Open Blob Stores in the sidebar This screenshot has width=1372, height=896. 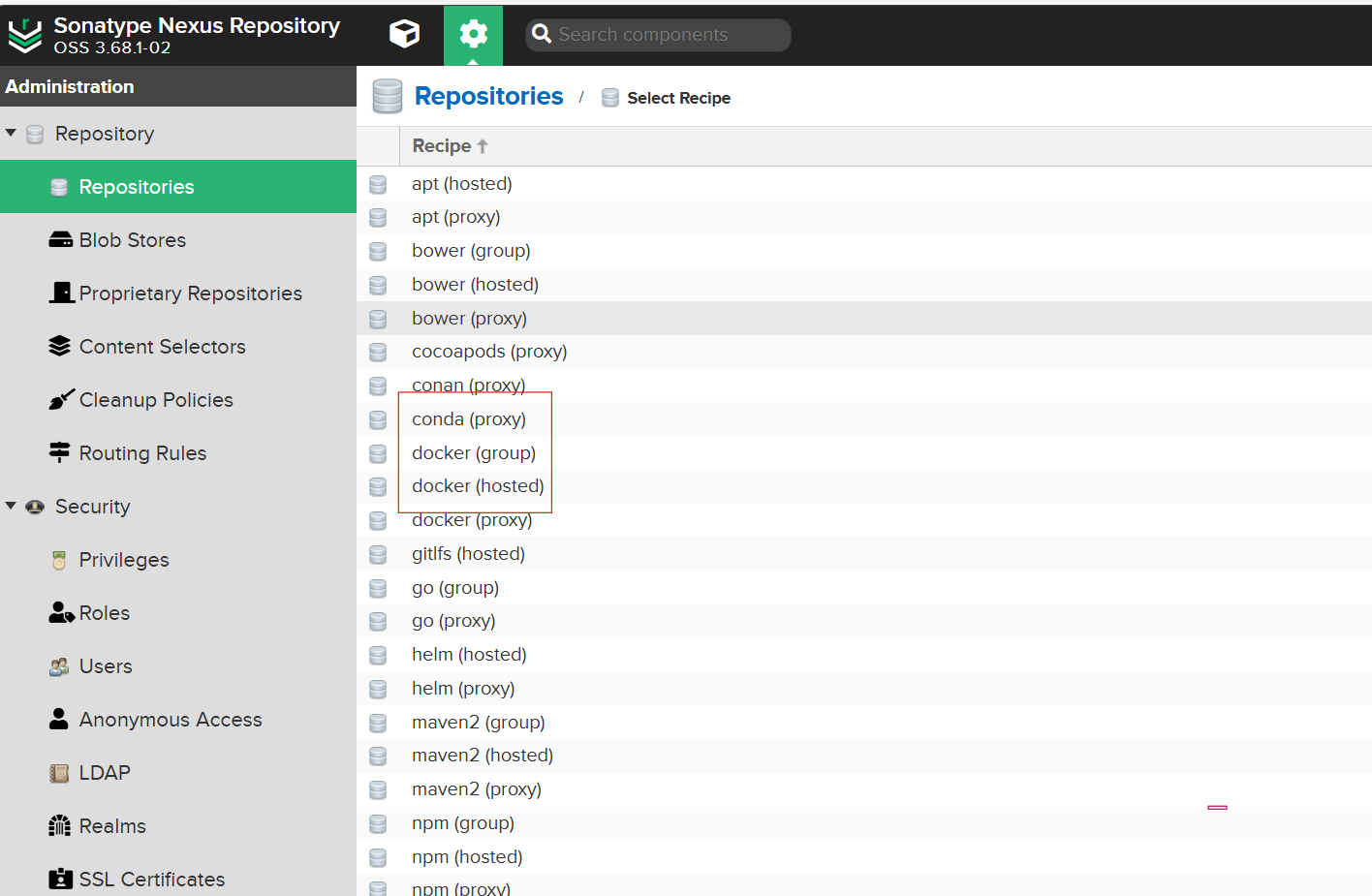tap(178, 240)
